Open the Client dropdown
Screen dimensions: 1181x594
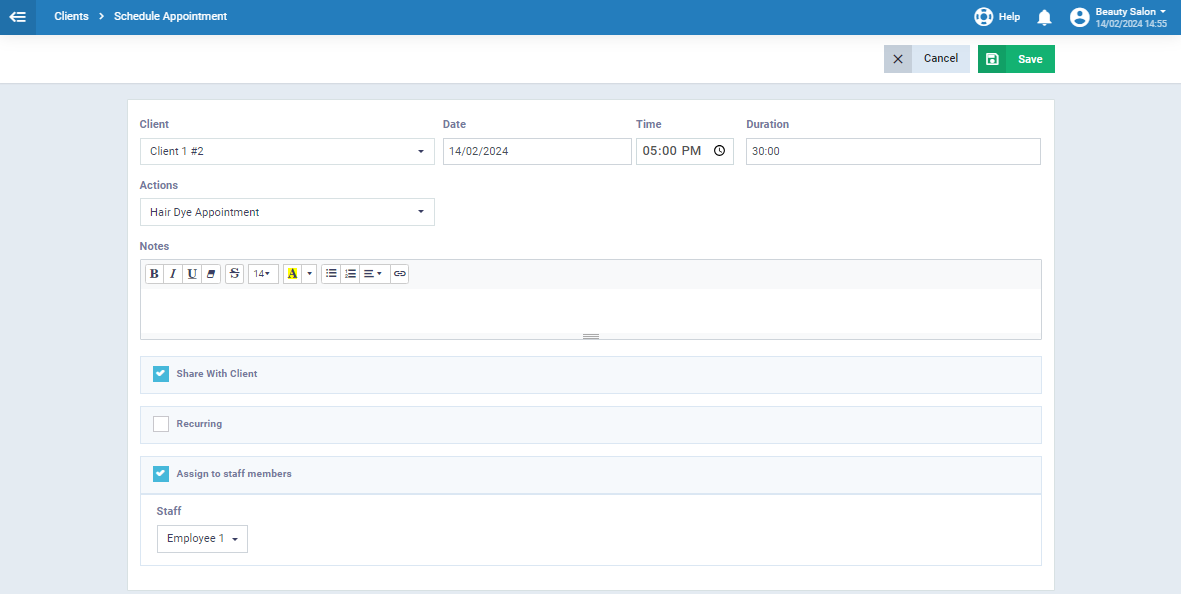[x=287, y=151]
